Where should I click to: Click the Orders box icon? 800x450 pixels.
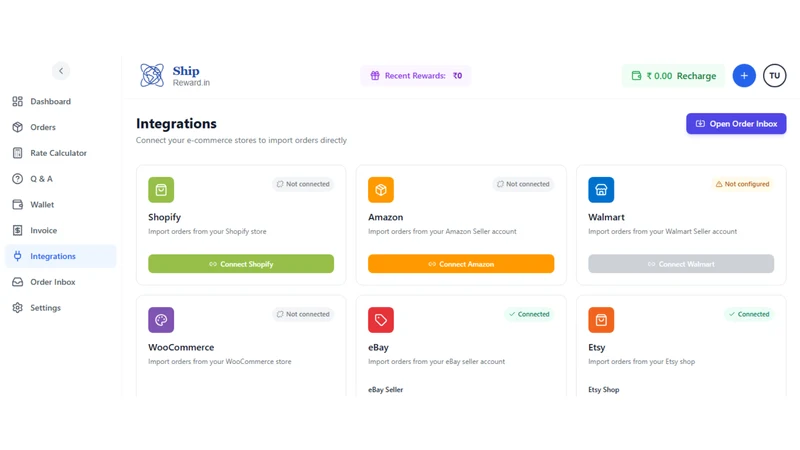click(x=17, y=127)
